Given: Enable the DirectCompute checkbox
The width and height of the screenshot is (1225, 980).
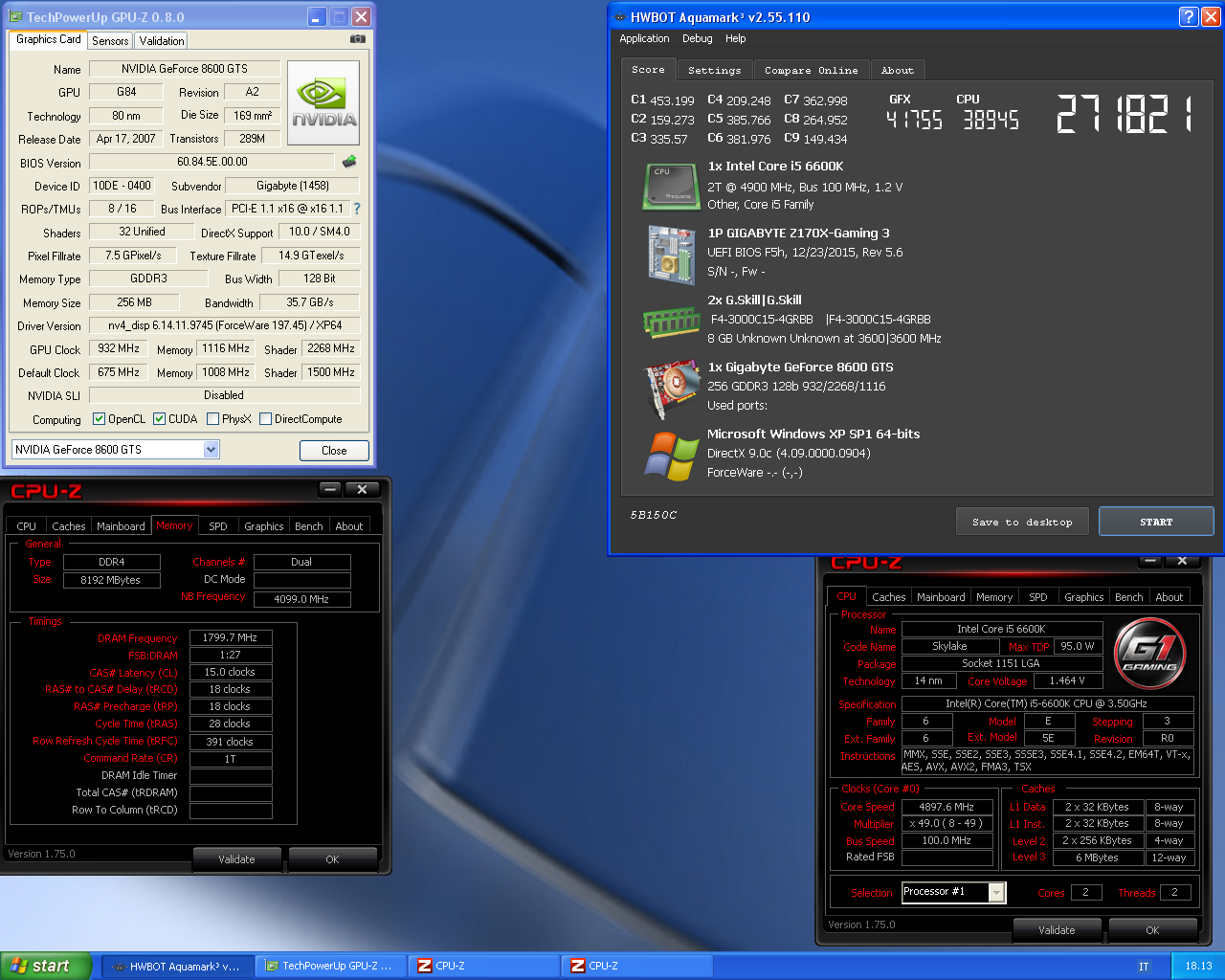Looking at the screenshot, I should pos(265,418).
